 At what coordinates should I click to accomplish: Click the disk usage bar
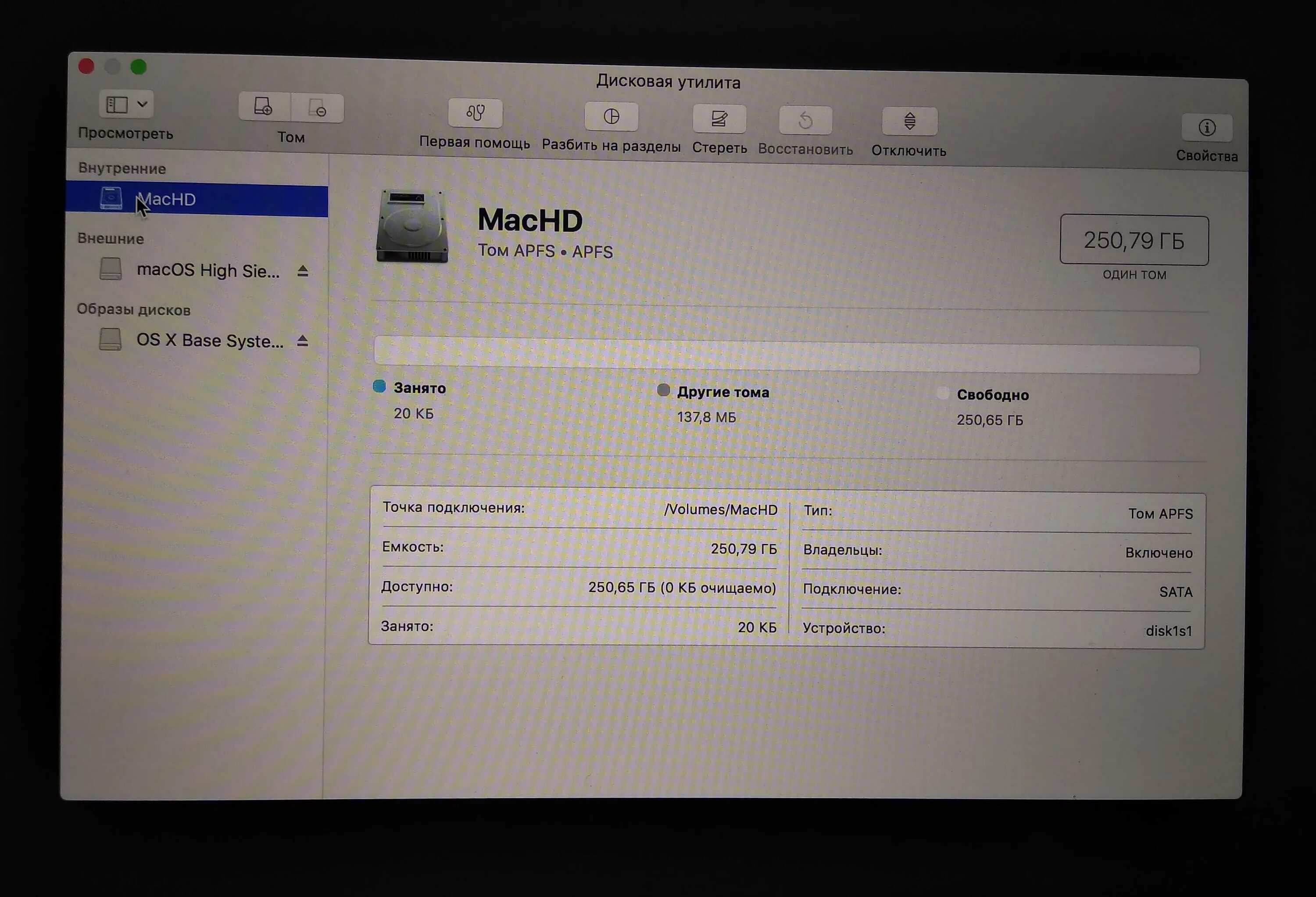[787, 355]
